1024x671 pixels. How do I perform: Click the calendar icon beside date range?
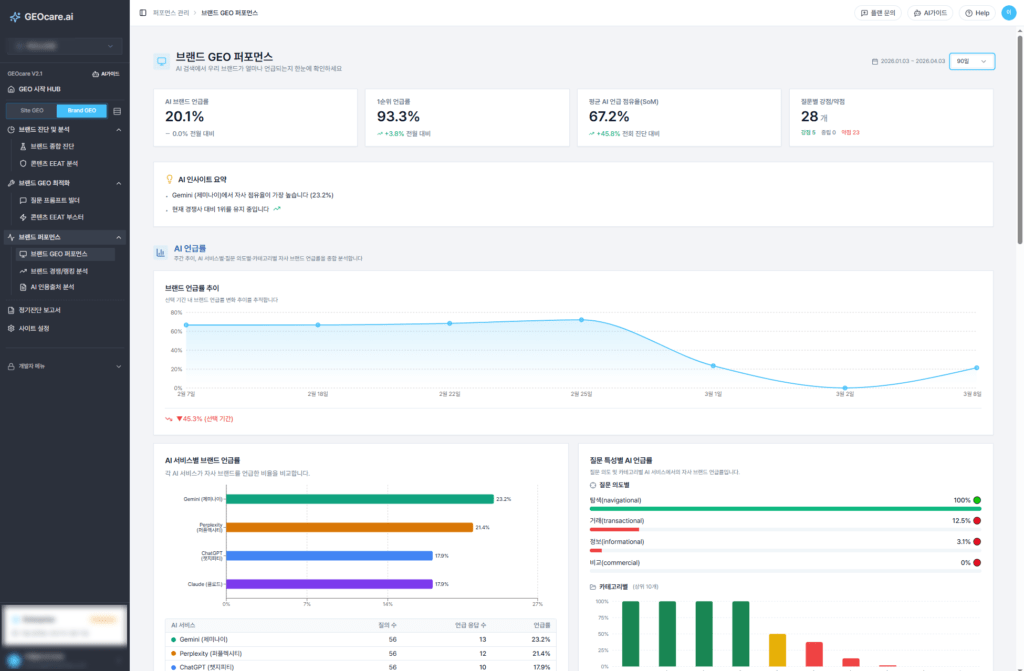tap(875, 62)
